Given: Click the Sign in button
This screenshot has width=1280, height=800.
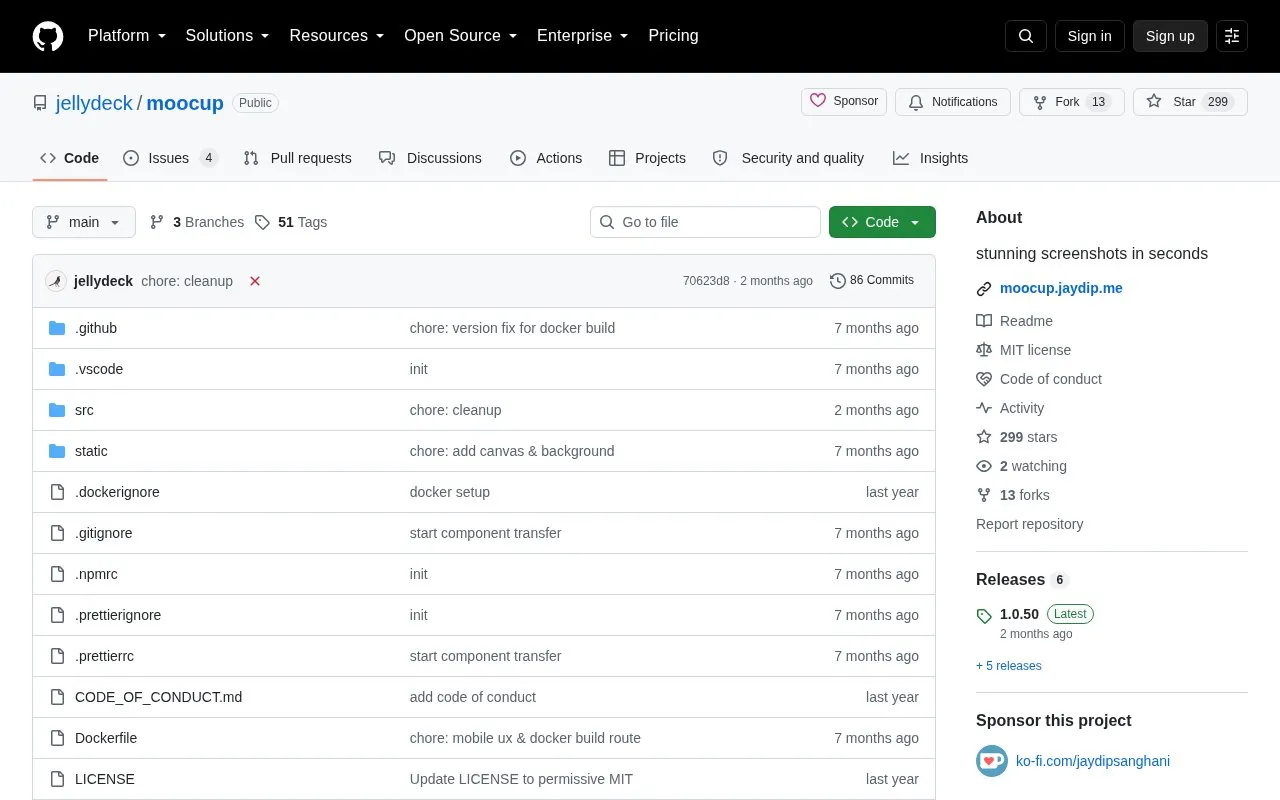Looking at the screenshot, I should pos(1089,36).
